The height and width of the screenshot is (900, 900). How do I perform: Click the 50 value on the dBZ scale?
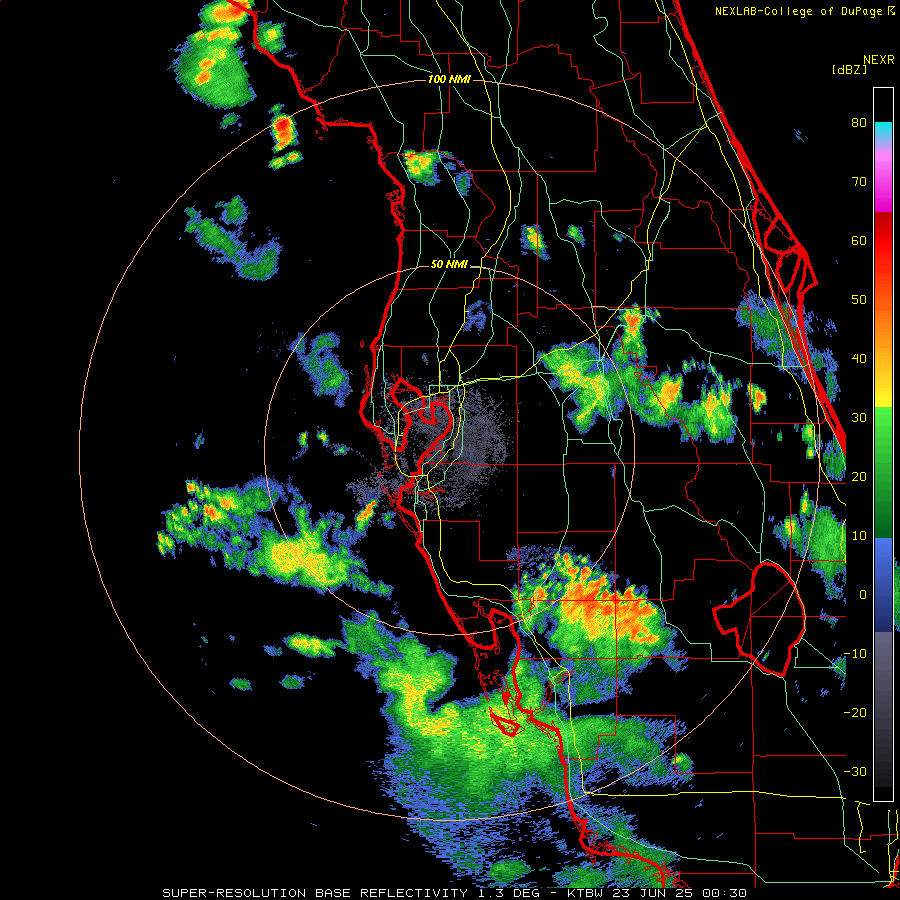859,300
